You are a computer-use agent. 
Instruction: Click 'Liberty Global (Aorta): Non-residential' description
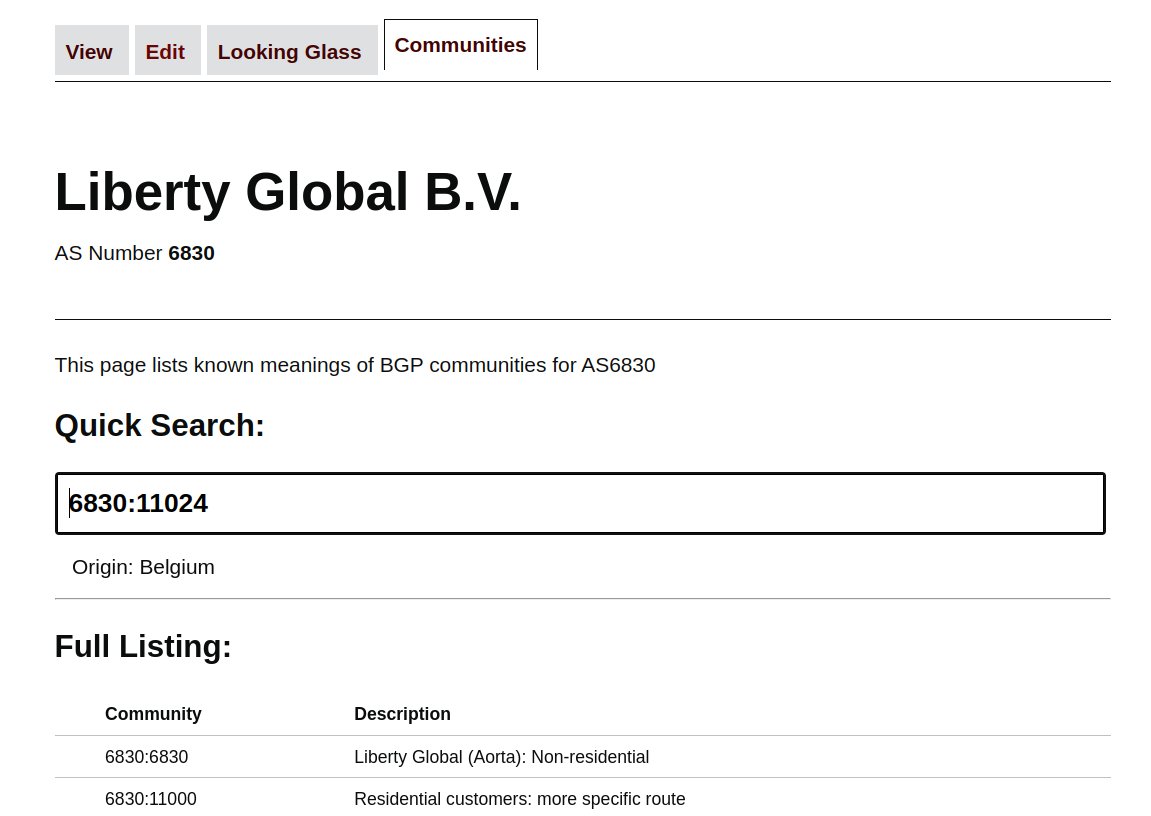pyautogui.click(x=501, y=757)
